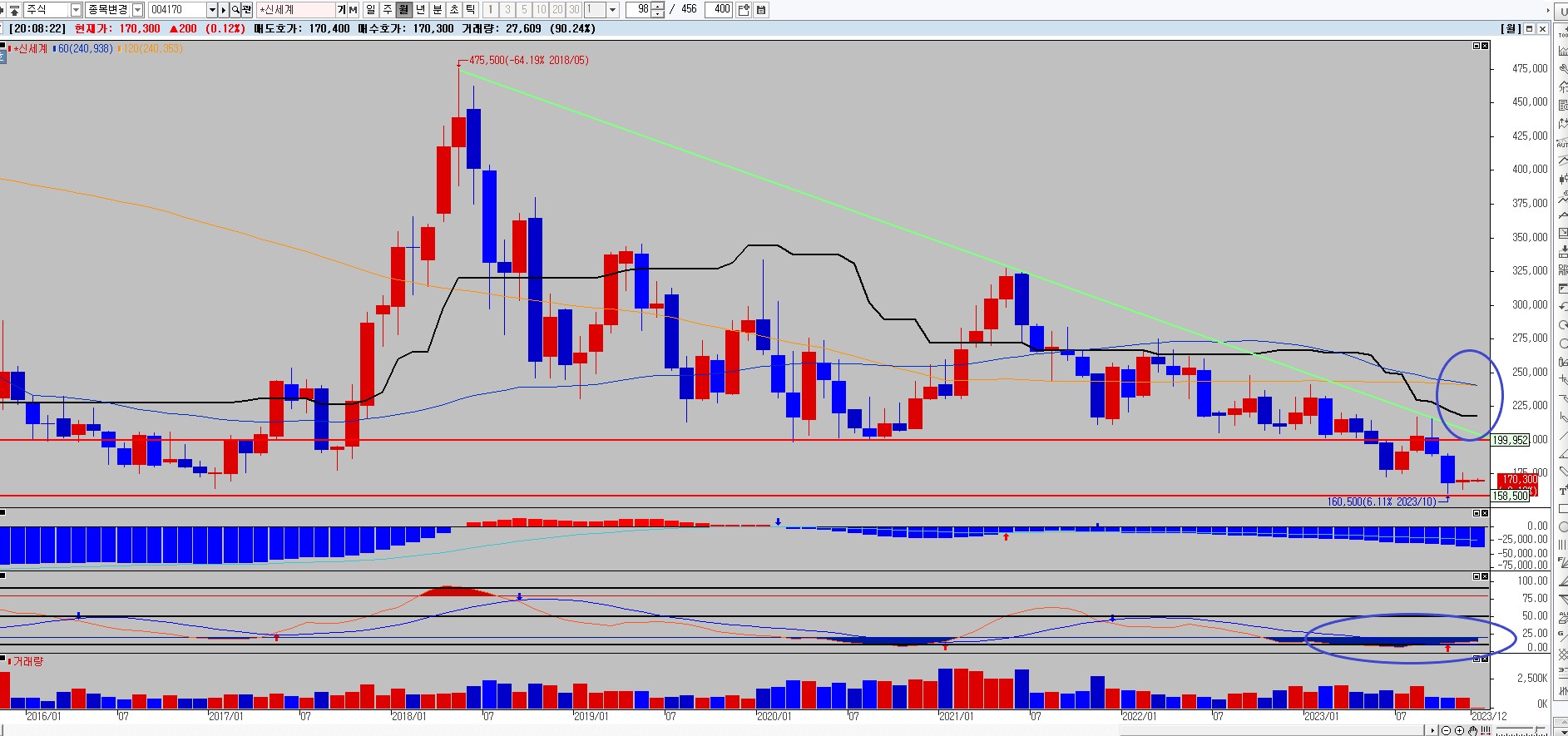Select the 20 interval preset
The height and width of the screenshot is (736, 1568).
click(557, 9)
